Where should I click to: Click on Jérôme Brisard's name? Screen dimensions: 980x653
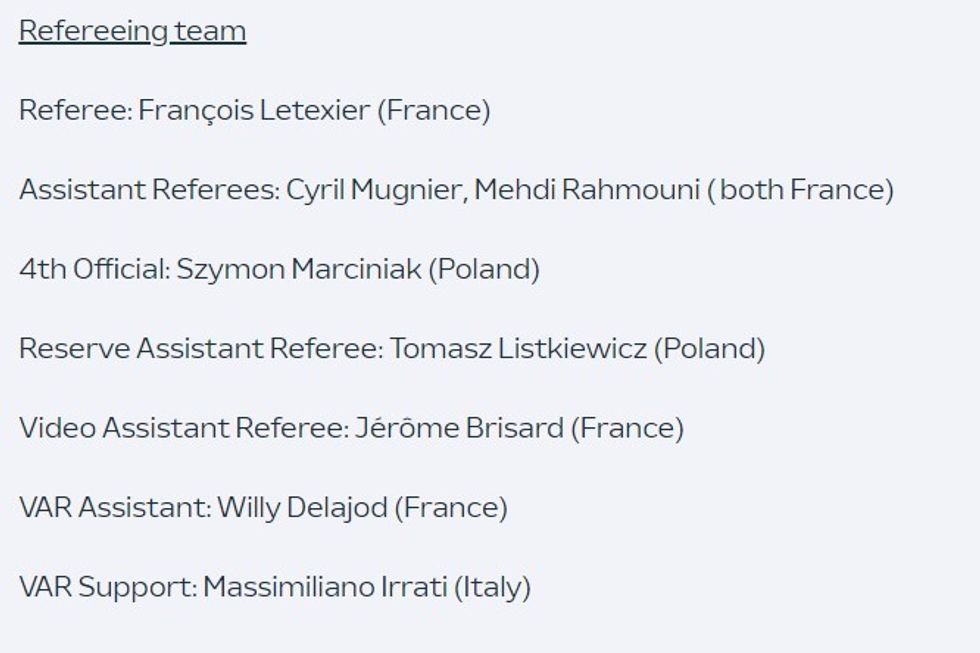(x=459, y=428)
